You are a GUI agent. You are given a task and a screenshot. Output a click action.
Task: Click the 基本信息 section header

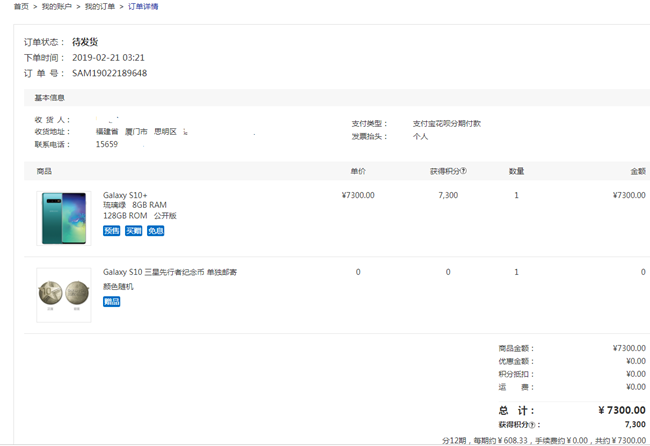tap(50, 98)
